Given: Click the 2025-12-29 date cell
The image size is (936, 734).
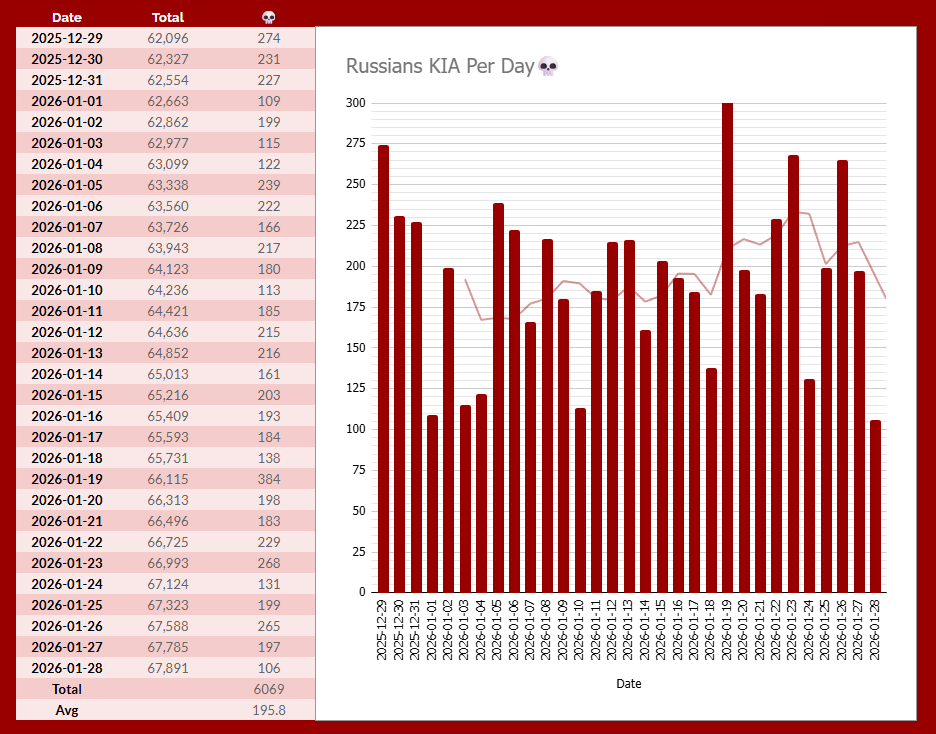Looking at the screenshot, I should coord(67,38).
